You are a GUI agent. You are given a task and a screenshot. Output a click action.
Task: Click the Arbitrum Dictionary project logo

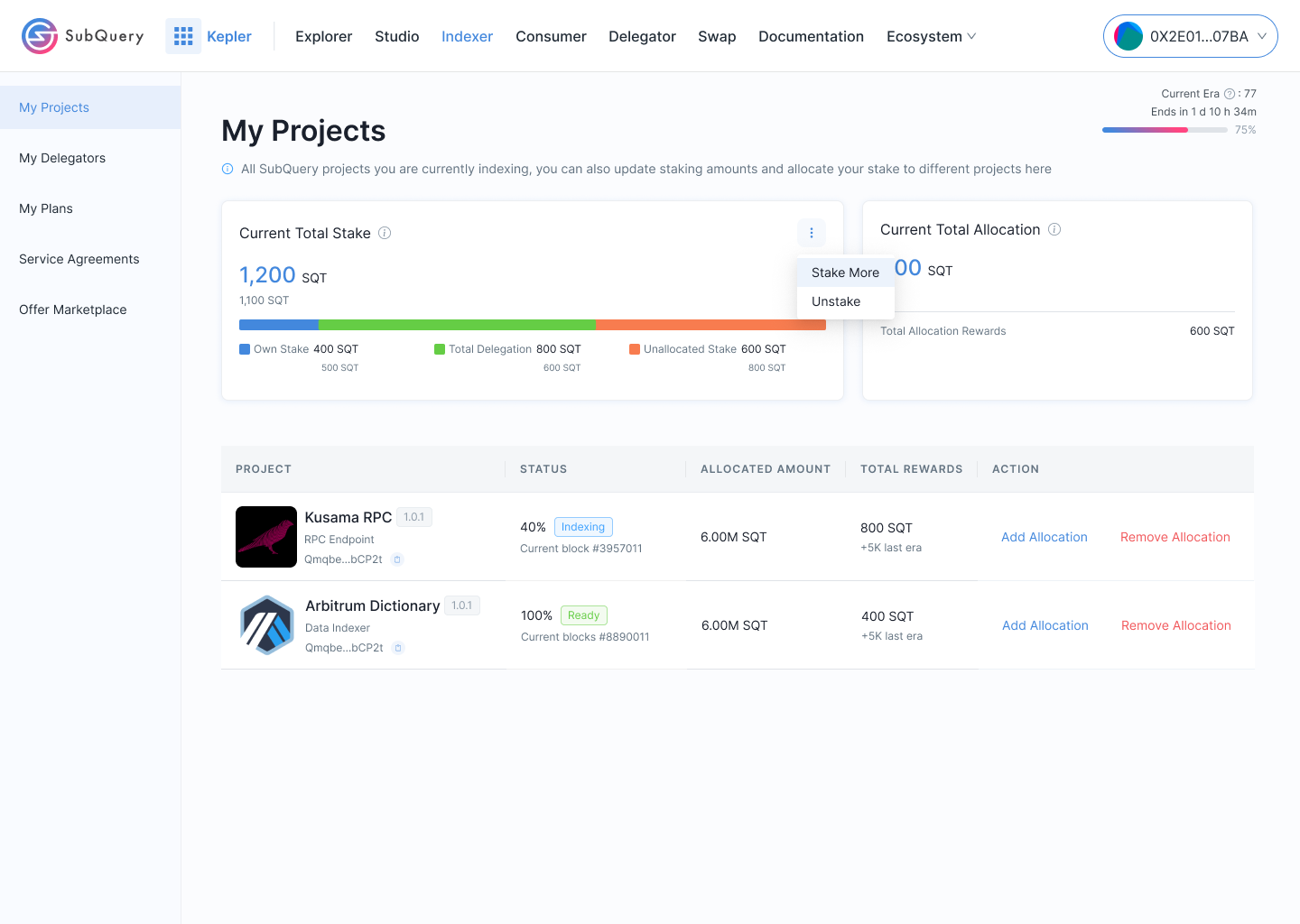coord(267,625)
